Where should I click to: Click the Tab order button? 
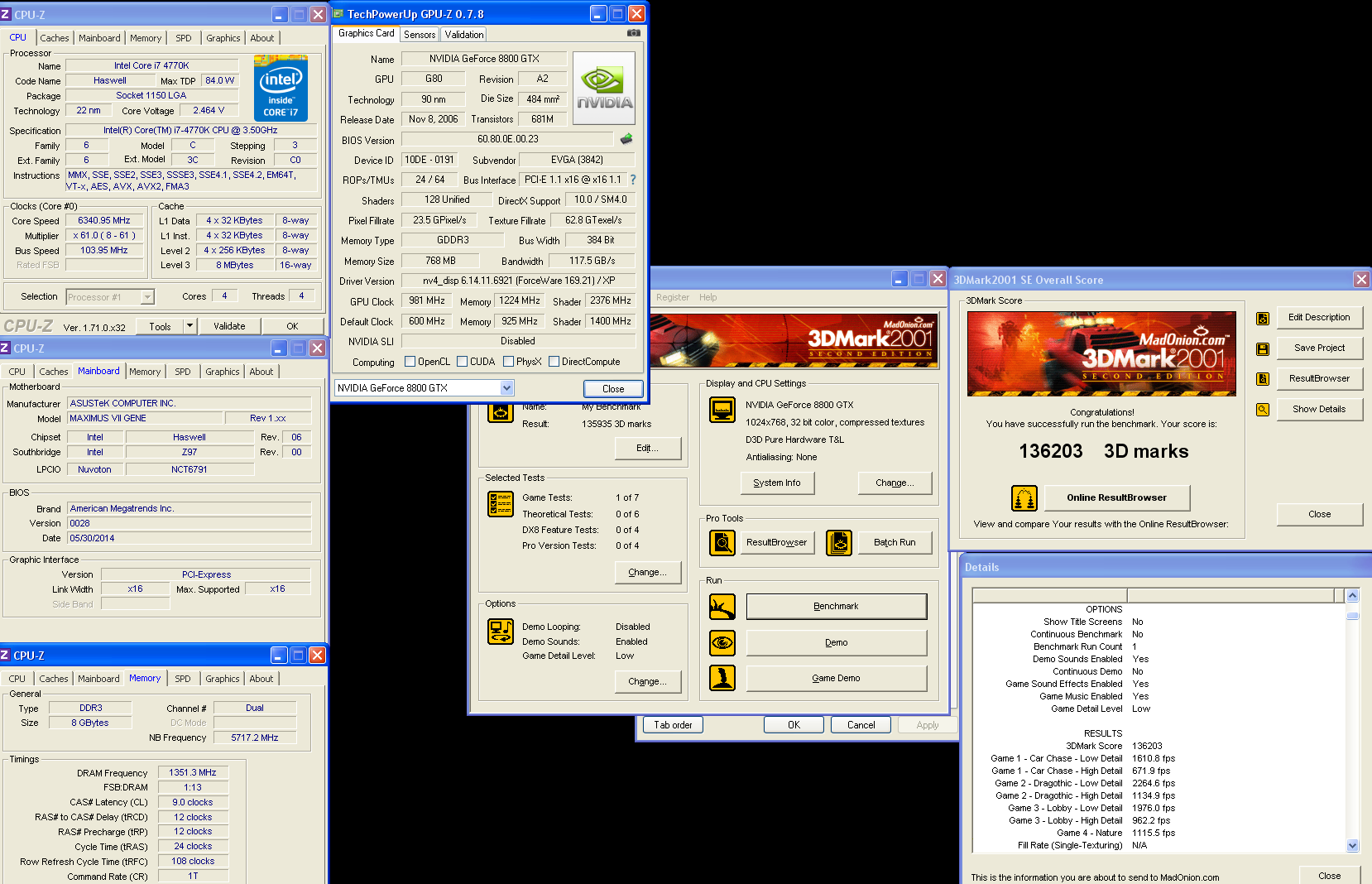click(674, 725)
